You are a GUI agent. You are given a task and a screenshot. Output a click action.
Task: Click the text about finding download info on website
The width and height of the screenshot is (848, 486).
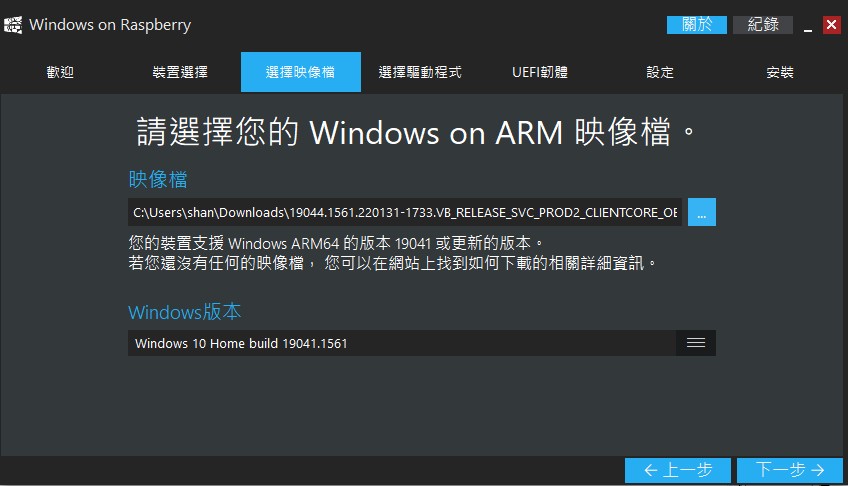[x=393, y=263]
